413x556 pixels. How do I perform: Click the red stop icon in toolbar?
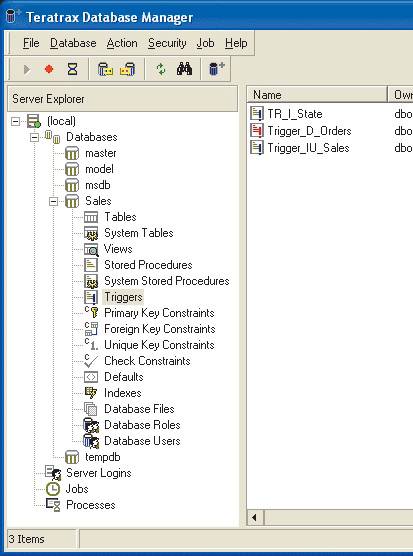pyautogui.click(x=49, y=69)
